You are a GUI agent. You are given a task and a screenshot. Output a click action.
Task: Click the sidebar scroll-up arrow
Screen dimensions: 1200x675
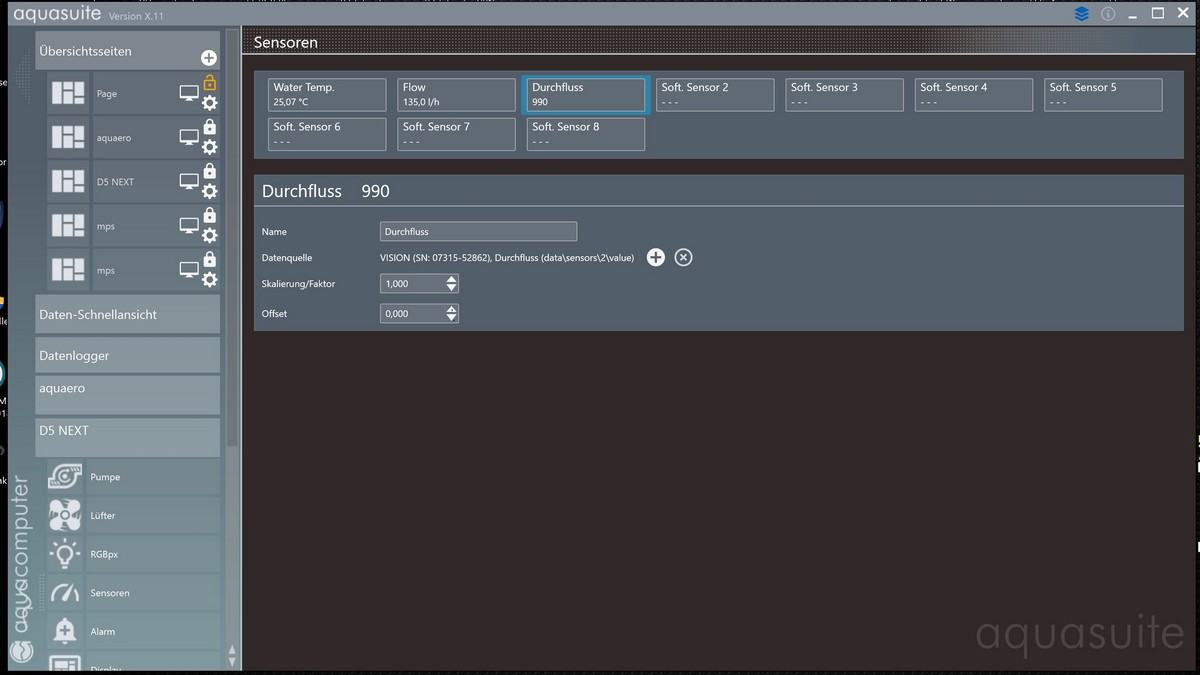pos(233,649)
